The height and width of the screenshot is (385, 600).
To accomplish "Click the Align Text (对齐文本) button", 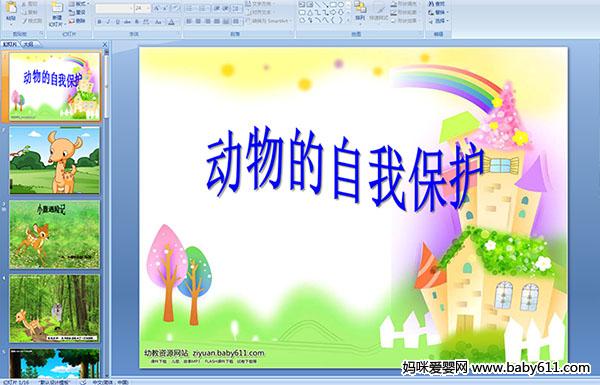I will coord(260,12).
